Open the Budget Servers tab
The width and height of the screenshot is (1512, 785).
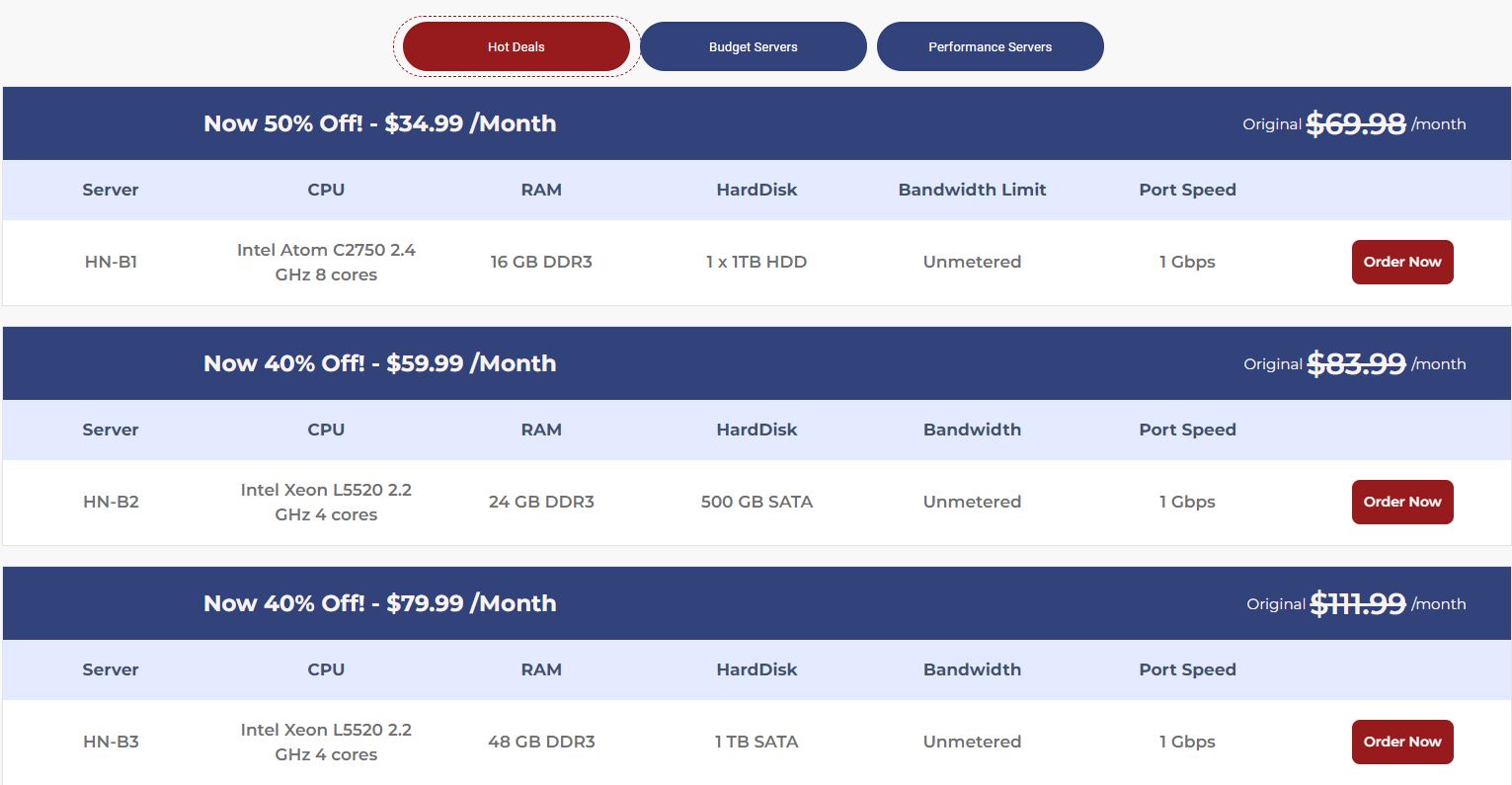click(753, 46)
